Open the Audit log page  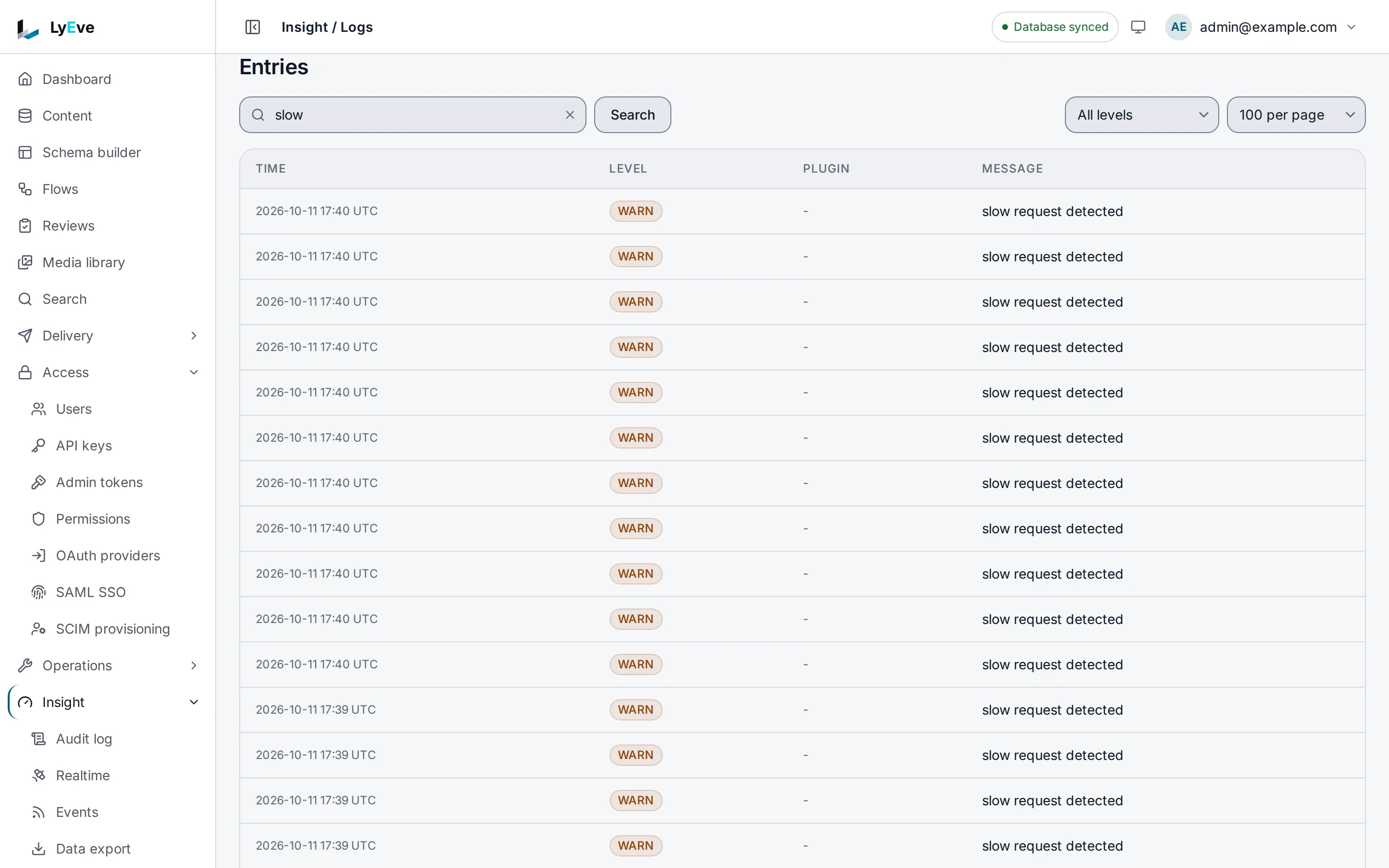click(84, 739)
